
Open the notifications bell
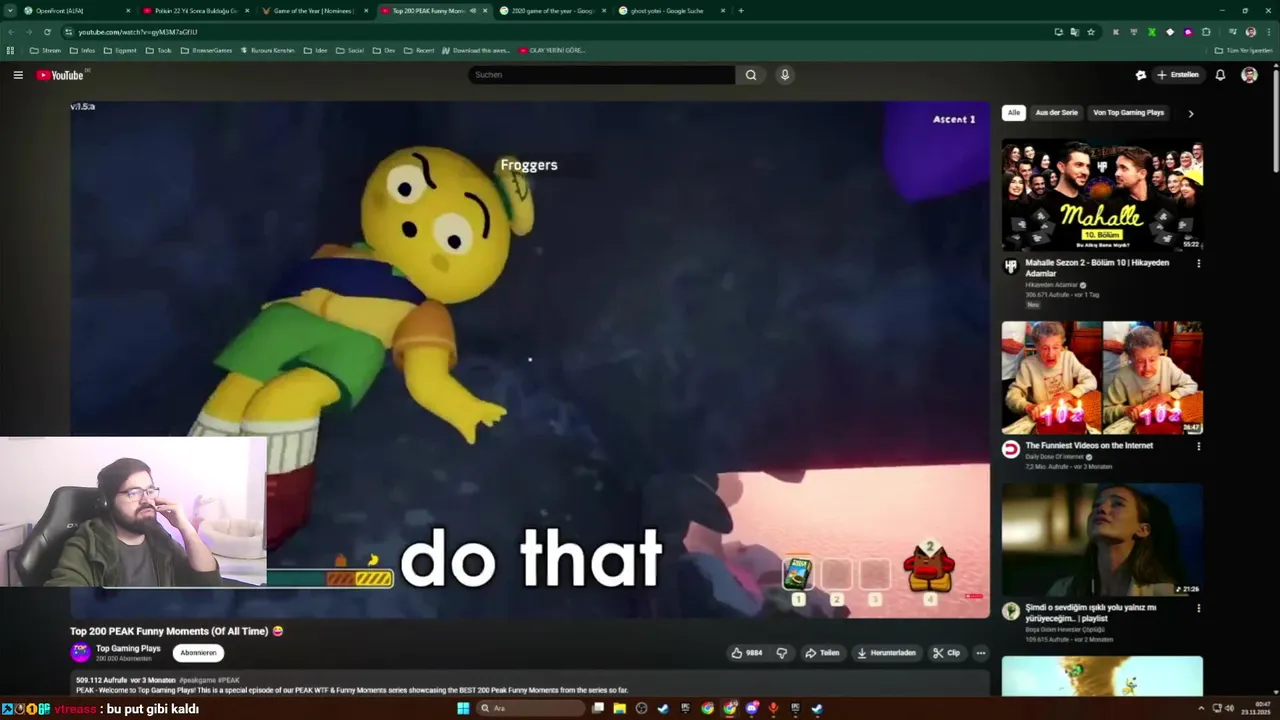click(1220, 75)
